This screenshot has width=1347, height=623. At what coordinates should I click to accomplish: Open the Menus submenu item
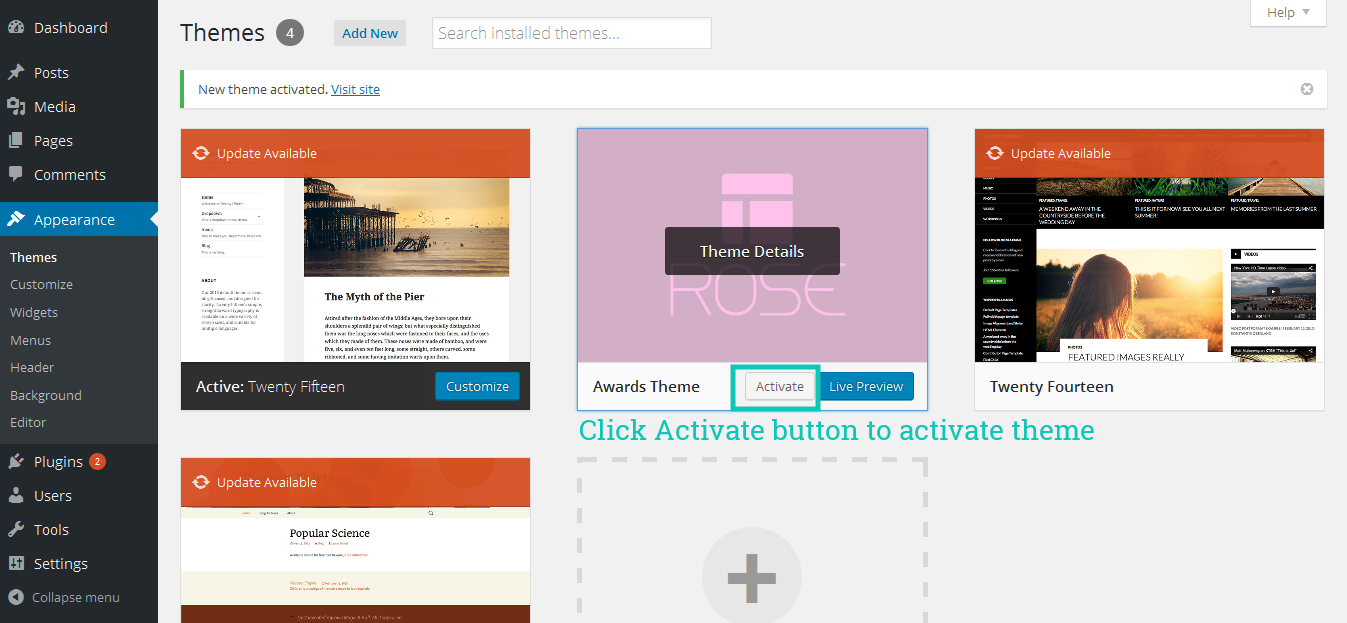pyautogui.click(x=30, y=340)
